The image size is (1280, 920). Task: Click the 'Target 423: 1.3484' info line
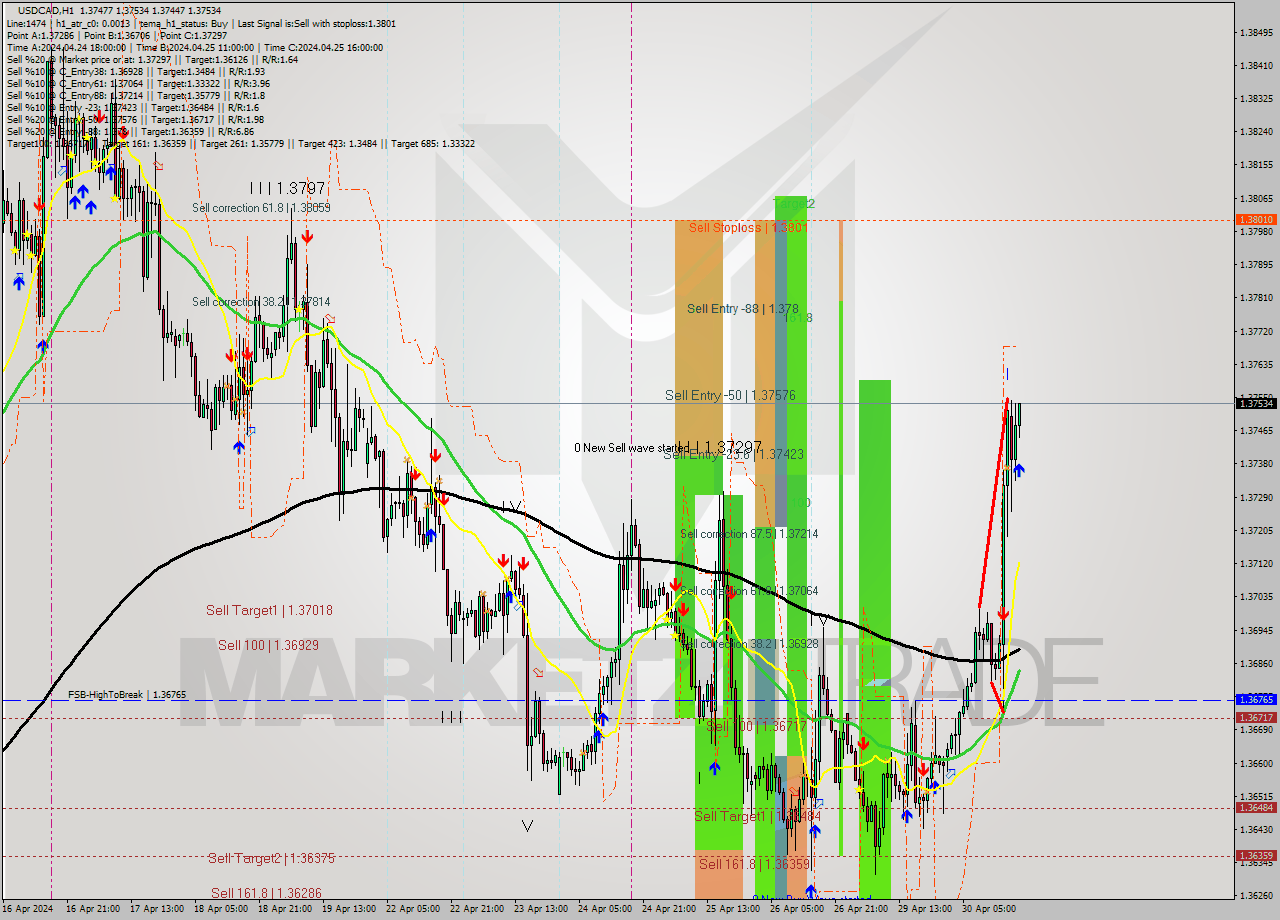click(x=341, y=144)
